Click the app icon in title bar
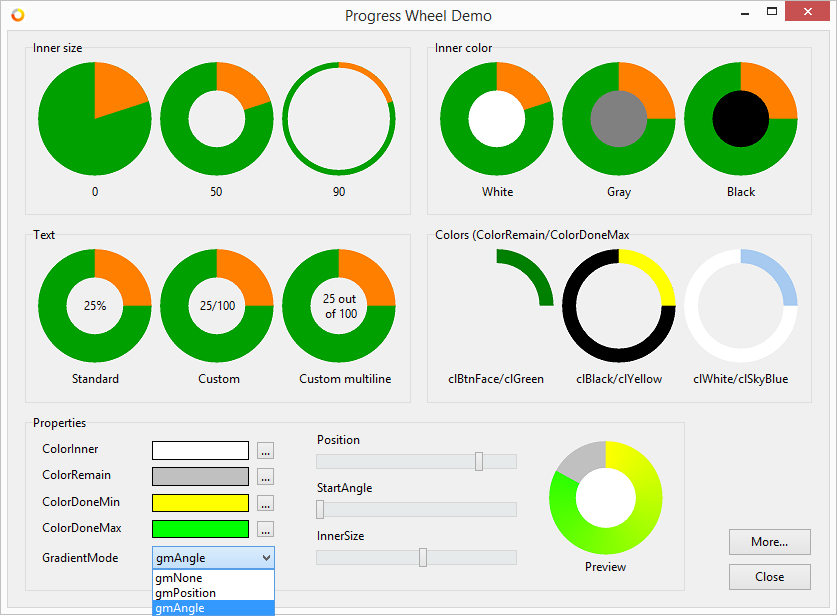This screenshot has height=616, width=837. (17, 15)
